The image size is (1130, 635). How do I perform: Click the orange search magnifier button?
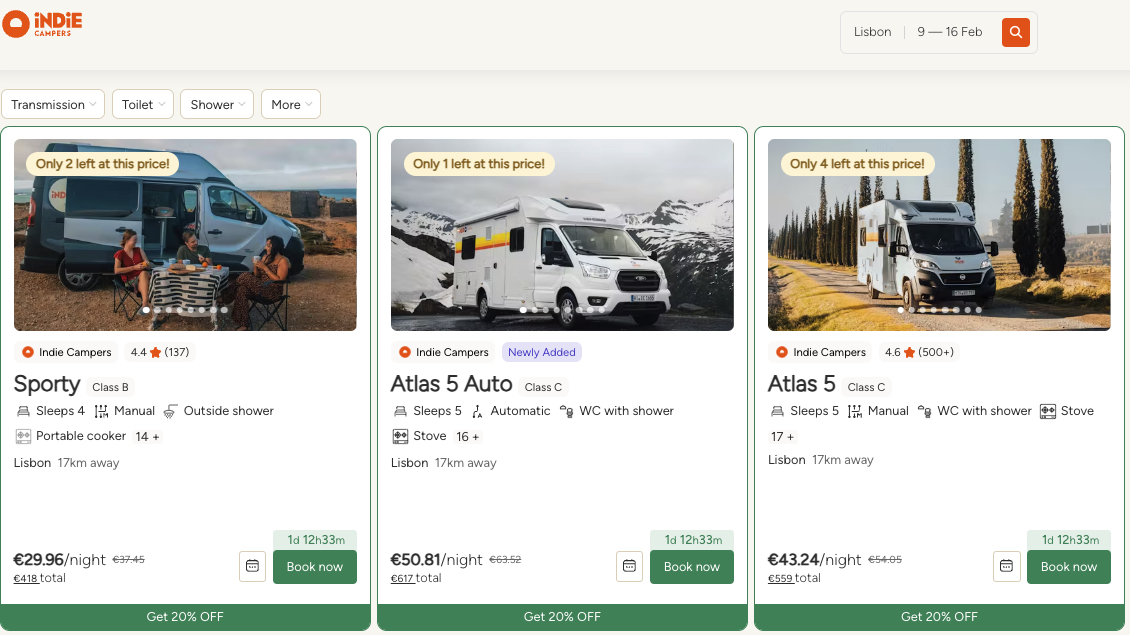coord(1015,32)
